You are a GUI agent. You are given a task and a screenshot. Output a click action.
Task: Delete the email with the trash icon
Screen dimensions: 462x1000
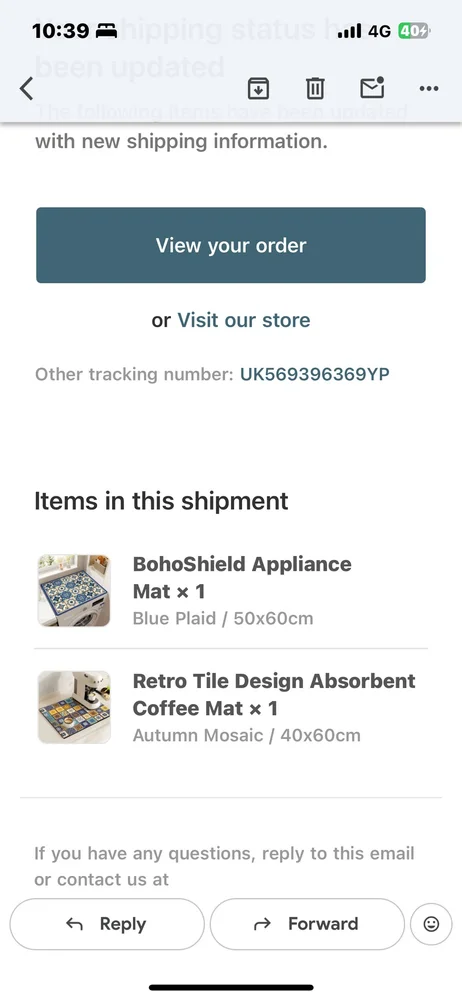(x=315, y=89)
